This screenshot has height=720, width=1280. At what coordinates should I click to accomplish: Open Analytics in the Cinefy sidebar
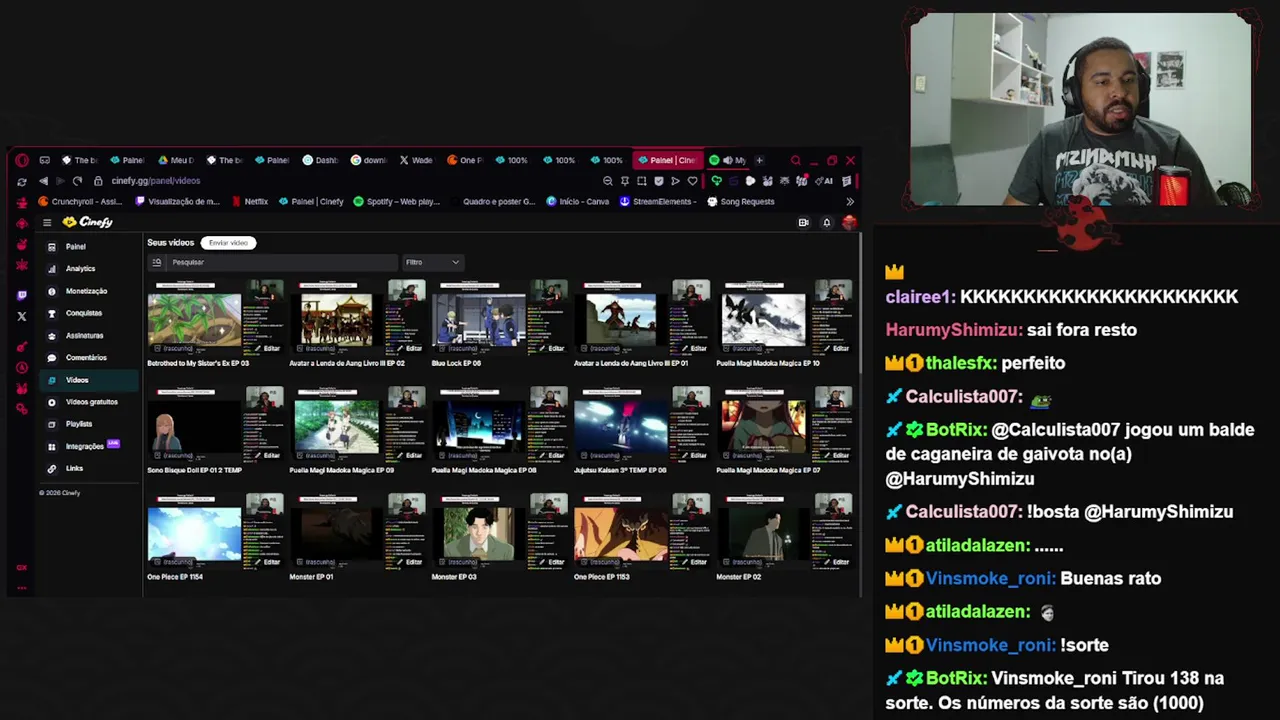[89, 268]
